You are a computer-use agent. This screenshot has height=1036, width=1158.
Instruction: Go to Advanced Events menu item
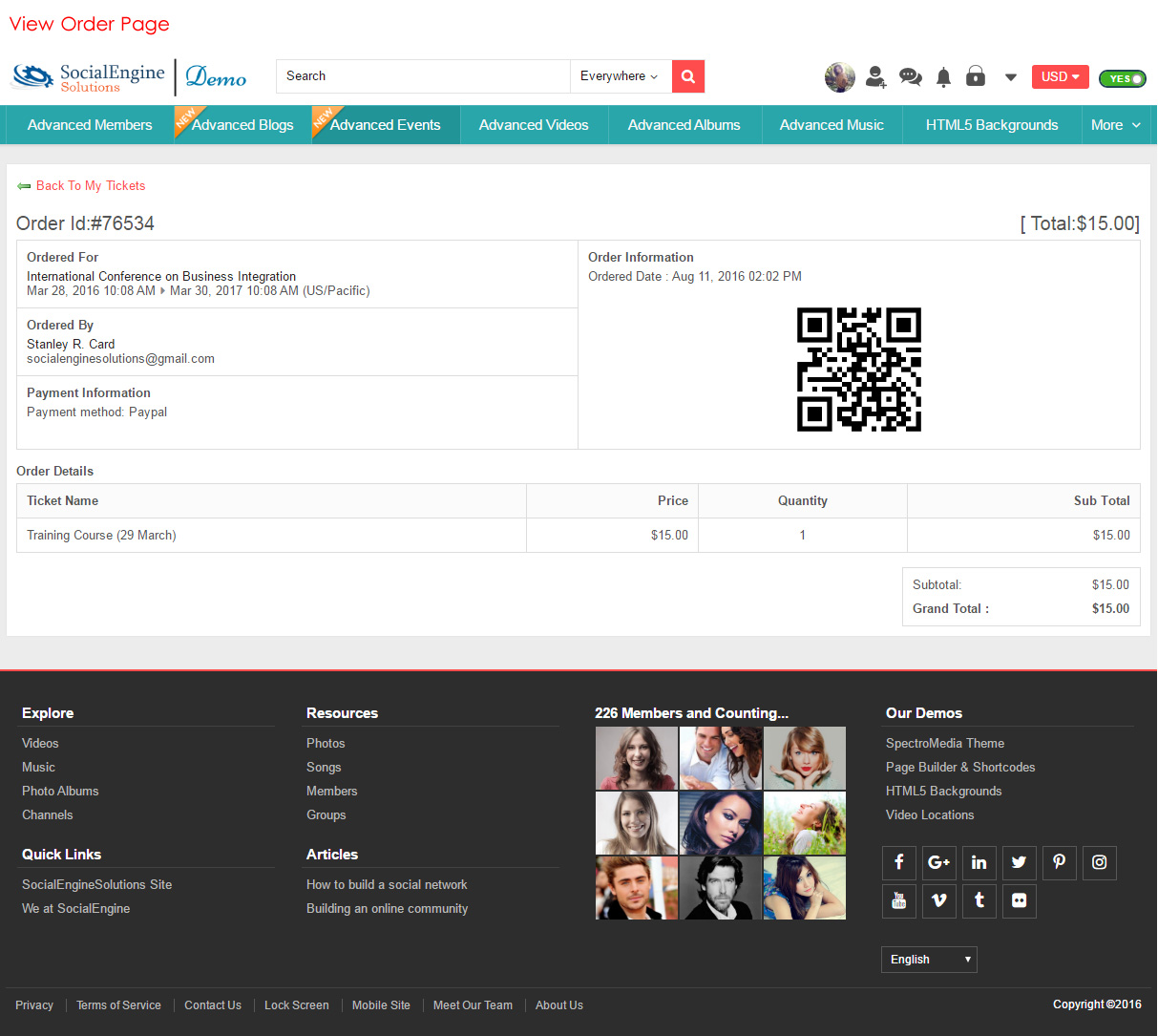pos(385,125)
